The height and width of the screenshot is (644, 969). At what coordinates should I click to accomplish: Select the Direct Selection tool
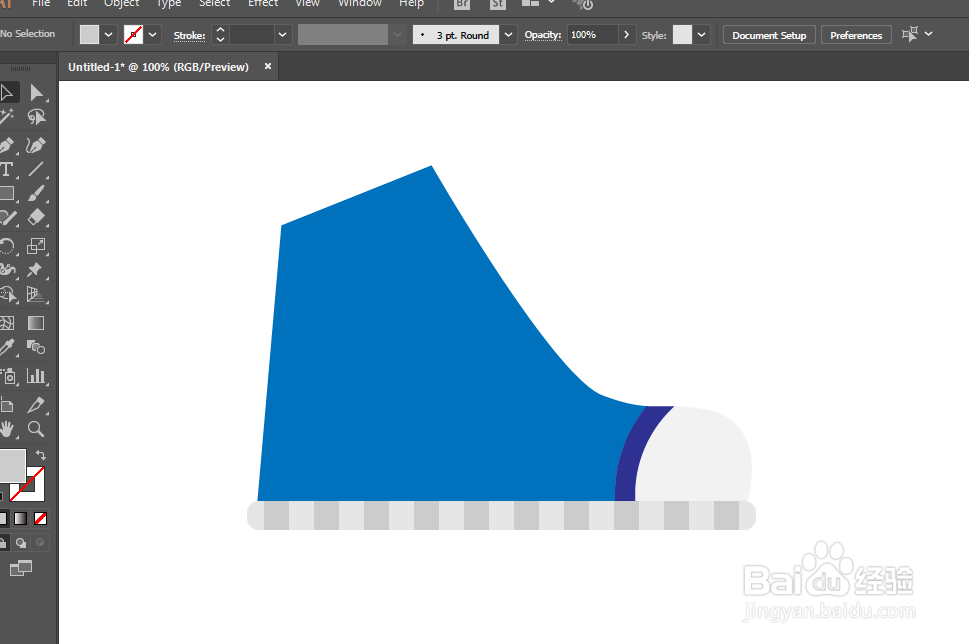(36, 93)
